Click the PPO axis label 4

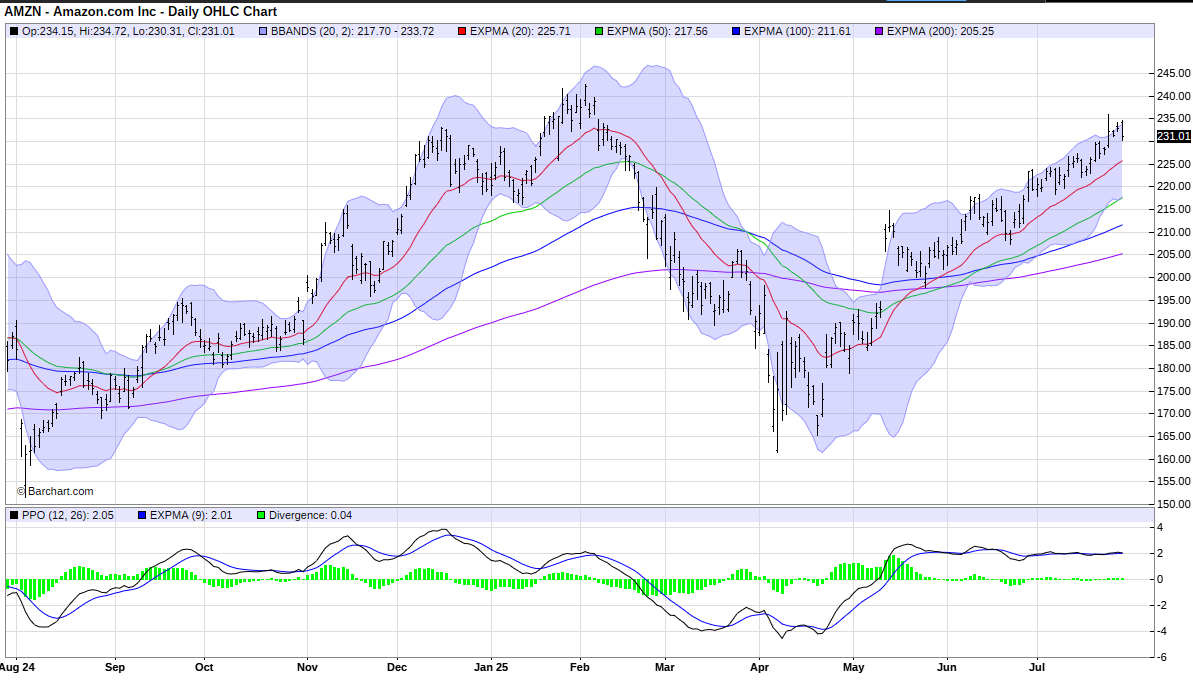pyautogui.click(x=1160, y=527)
